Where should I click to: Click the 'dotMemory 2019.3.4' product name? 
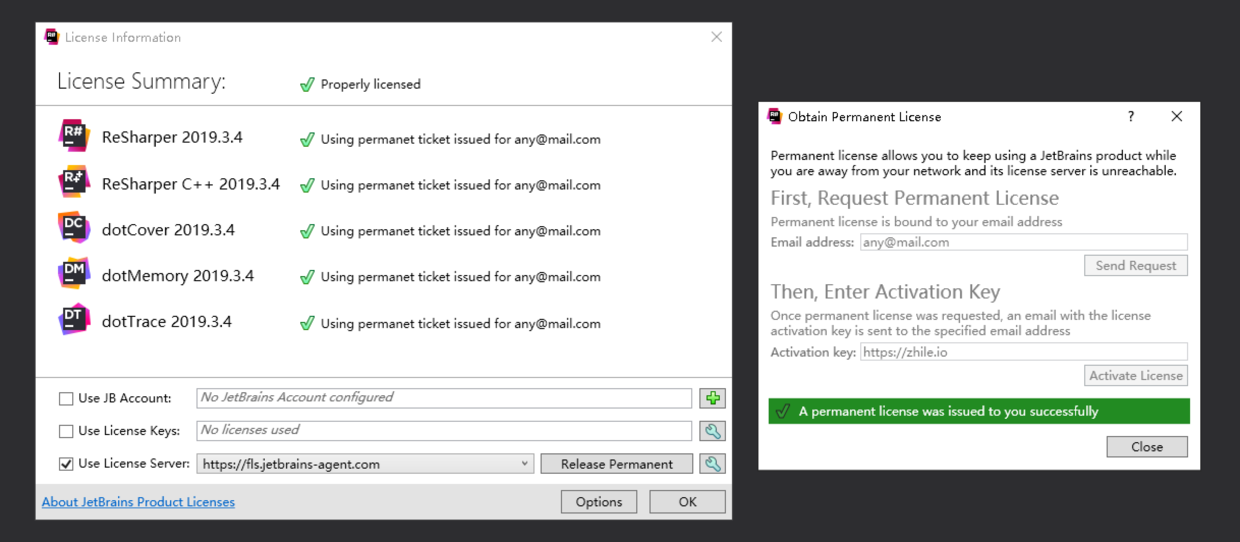(x=178, y=276)
